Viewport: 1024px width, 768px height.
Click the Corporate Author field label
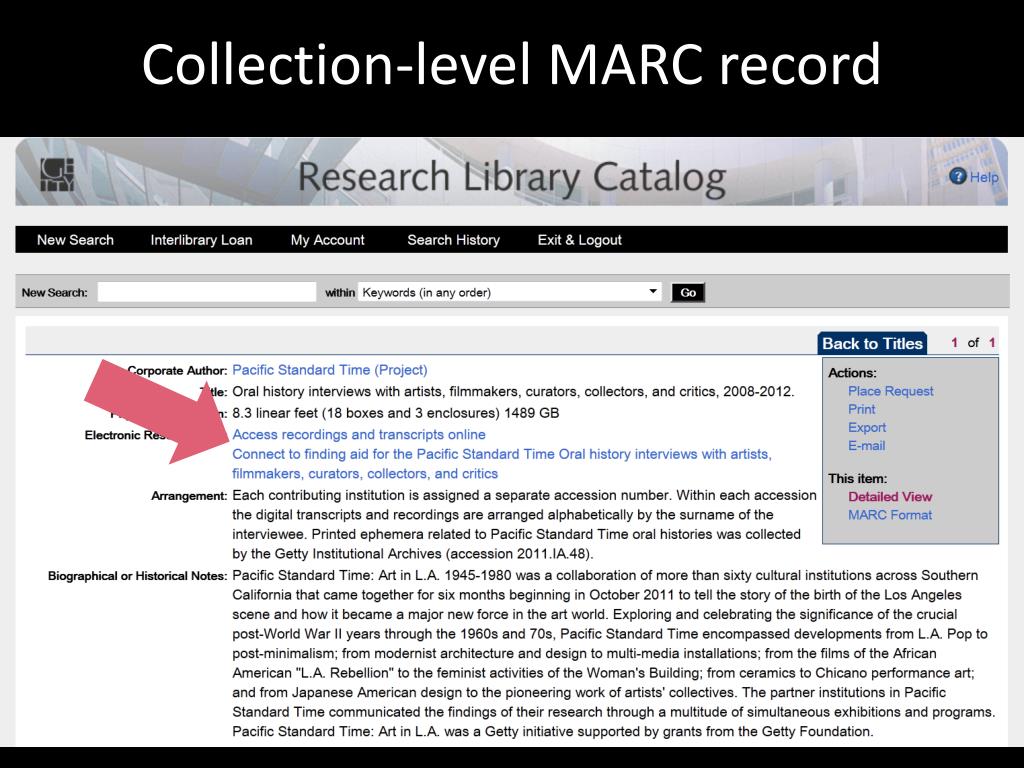[x=177, y=370]
